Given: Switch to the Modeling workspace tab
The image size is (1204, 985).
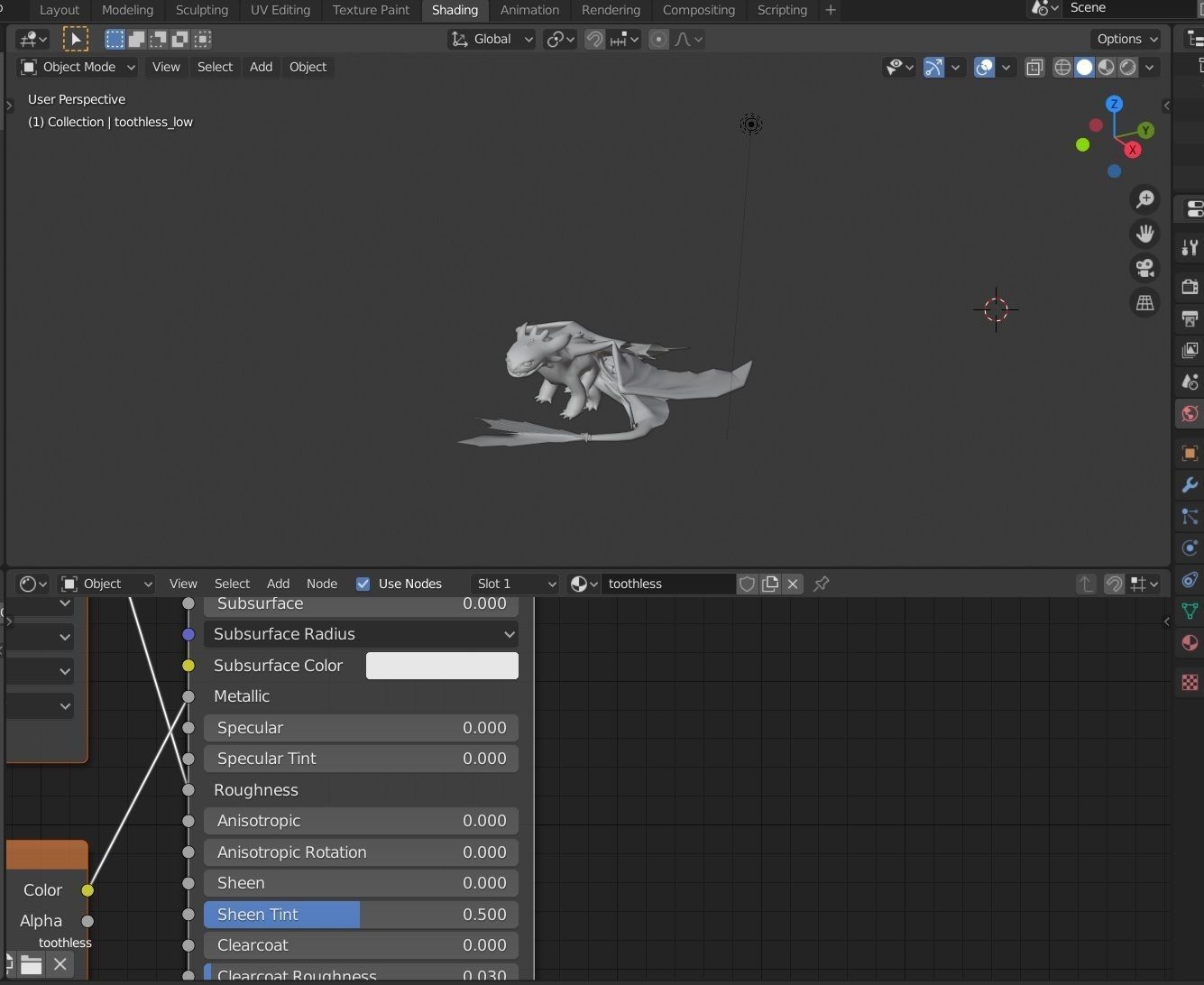Looking at the screenshot, I should [127, 10].
